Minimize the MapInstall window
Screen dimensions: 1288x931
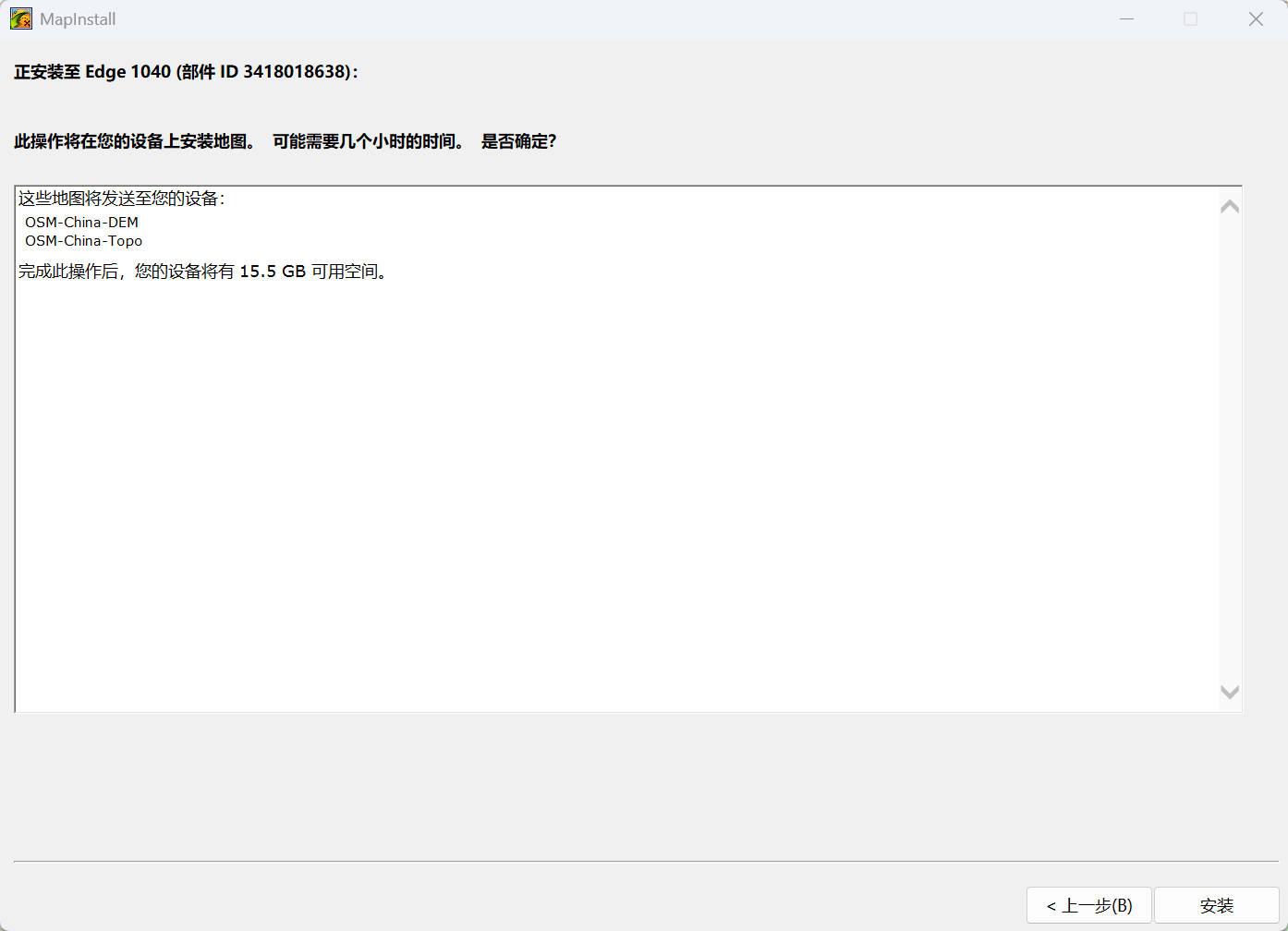click(1126, 18)
